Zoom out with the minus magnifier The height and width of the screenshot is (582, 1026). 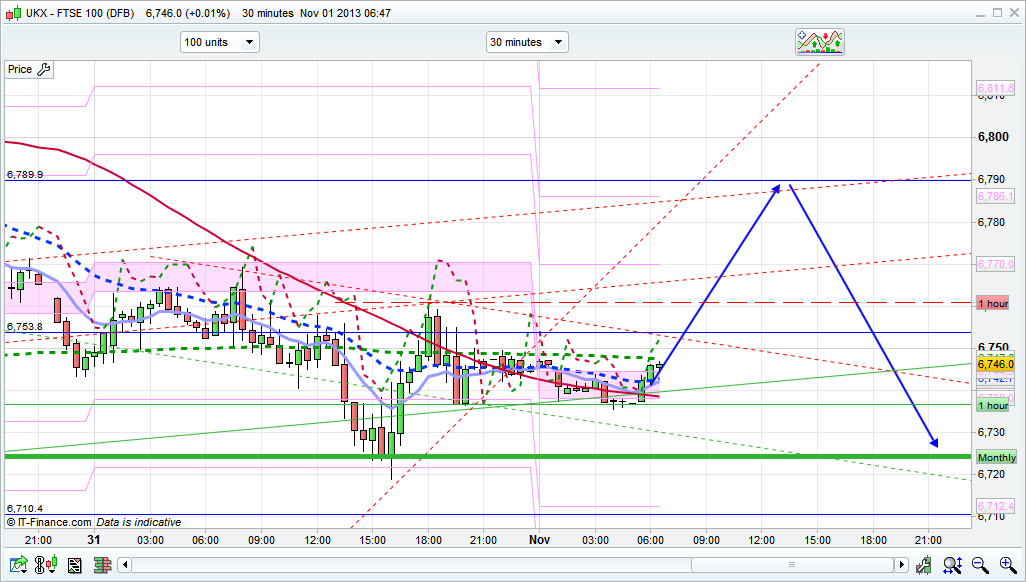(980, 566)
